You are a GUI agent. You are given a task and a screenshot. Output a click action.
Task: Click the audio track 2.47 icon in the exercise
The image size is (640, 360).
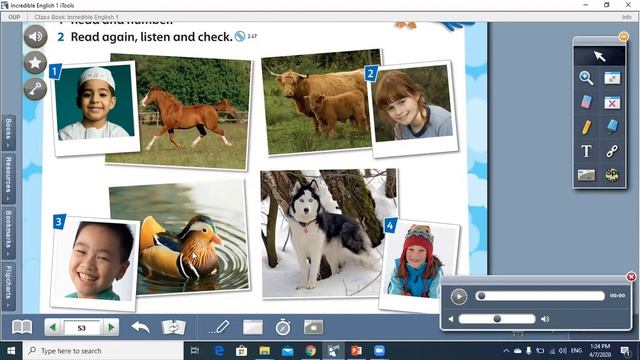[240, 36]
